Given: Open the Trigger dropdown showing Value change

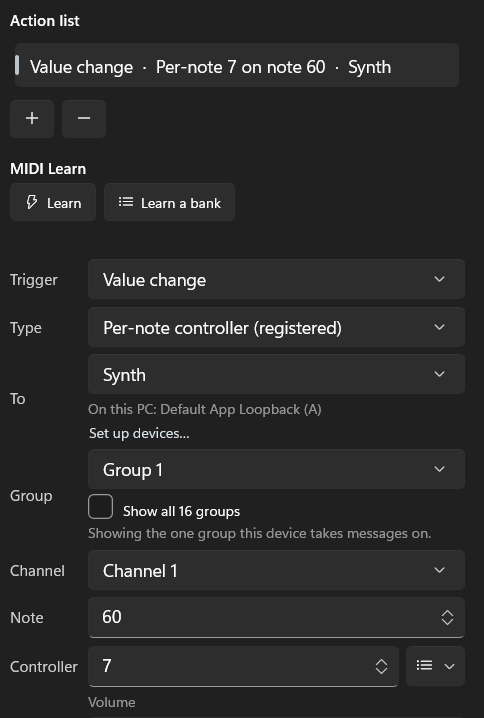Looking at the screenshot, I should coord(276,279).
